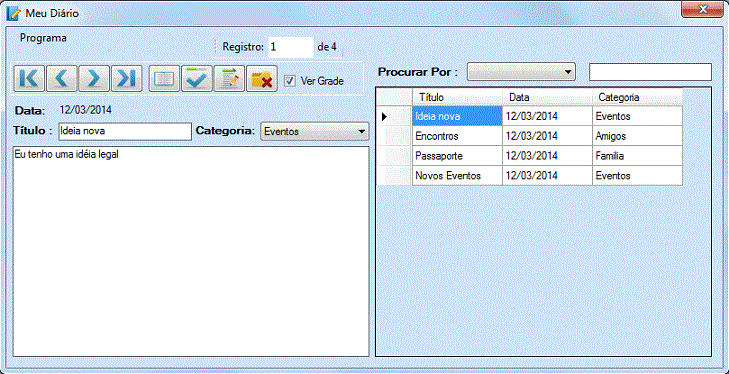729x374 pixels.
Task: Go to the previous record
Action: (62, 78)
